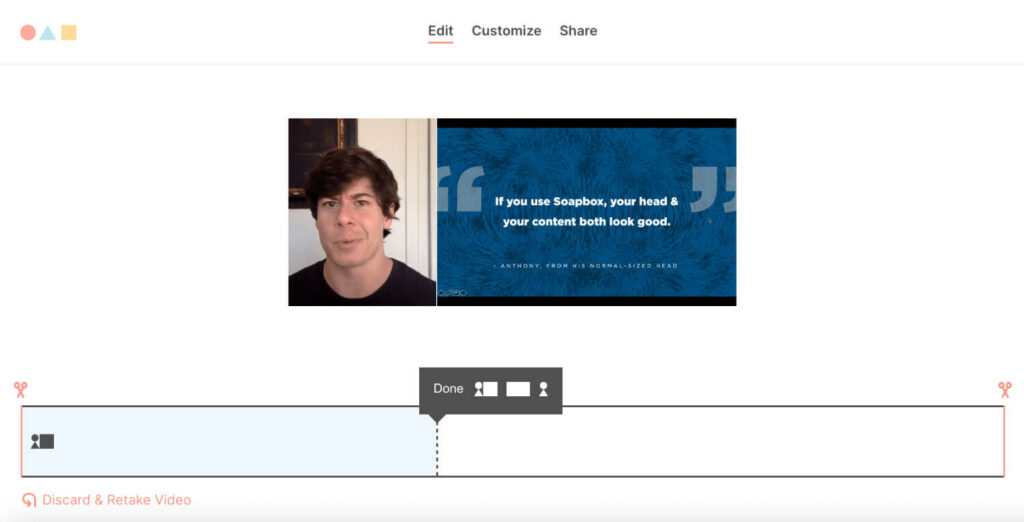Screen dimensions: 1024x522
Task: Select the split-view icon on the timeline segment
Action: (x=42, y=442)
